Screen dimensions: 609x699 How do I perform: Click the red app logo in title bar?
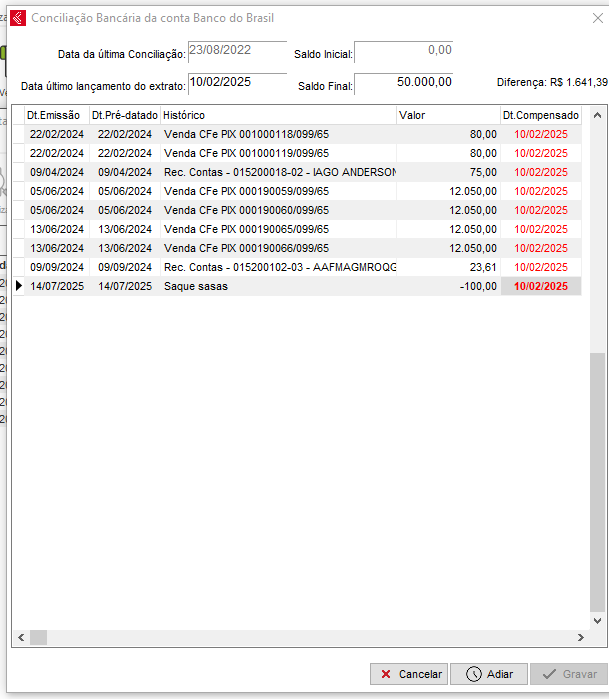tap(17, 18)
